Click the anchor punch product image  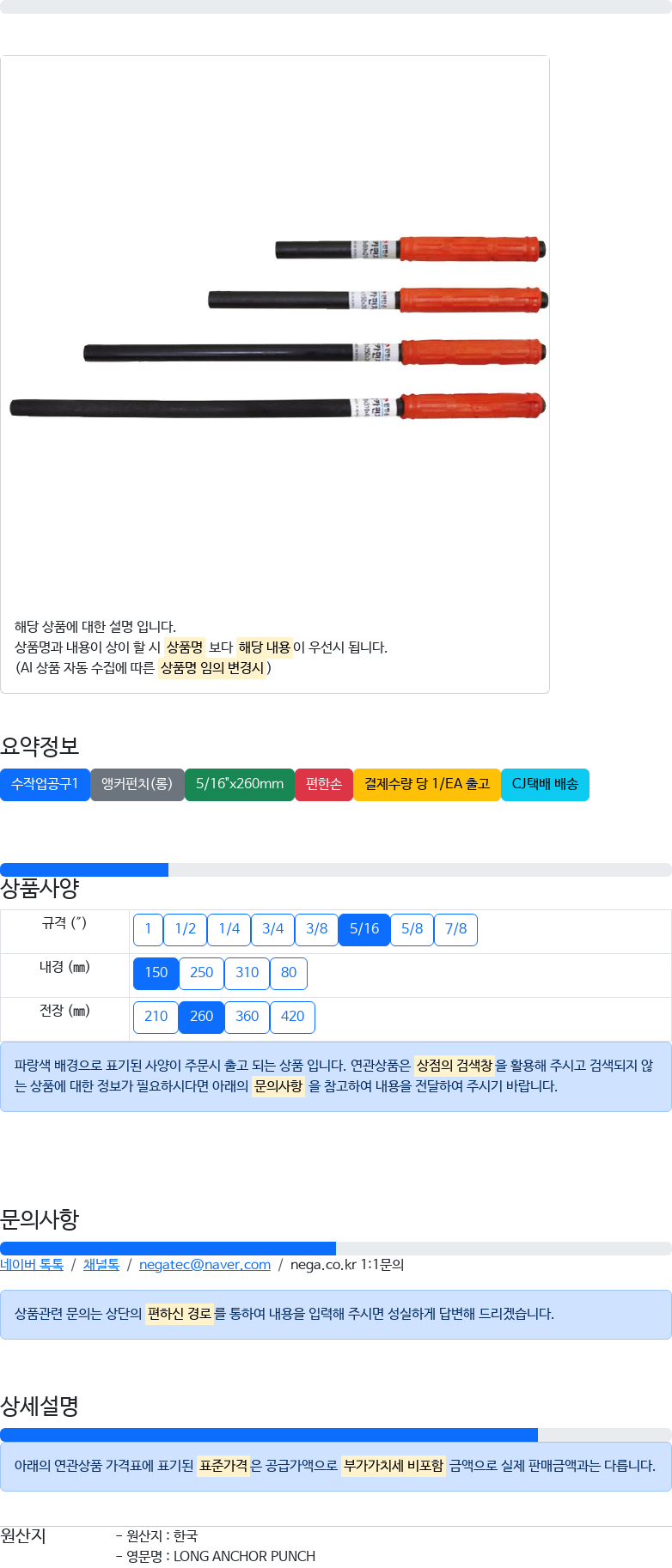point(278,328)
